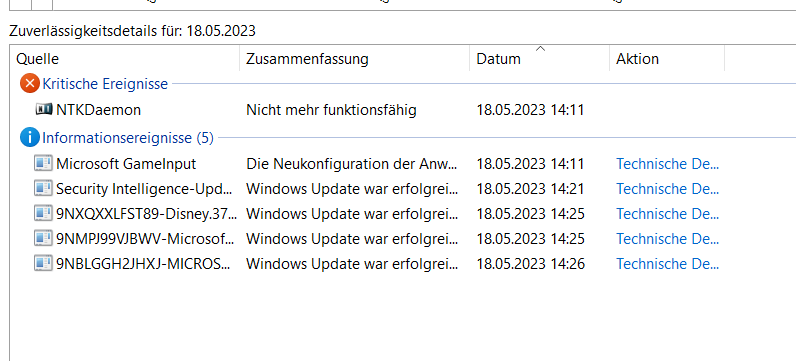Open Technische Details for Disney update
This screenshot has height=361, width=796.
point(668,214)
